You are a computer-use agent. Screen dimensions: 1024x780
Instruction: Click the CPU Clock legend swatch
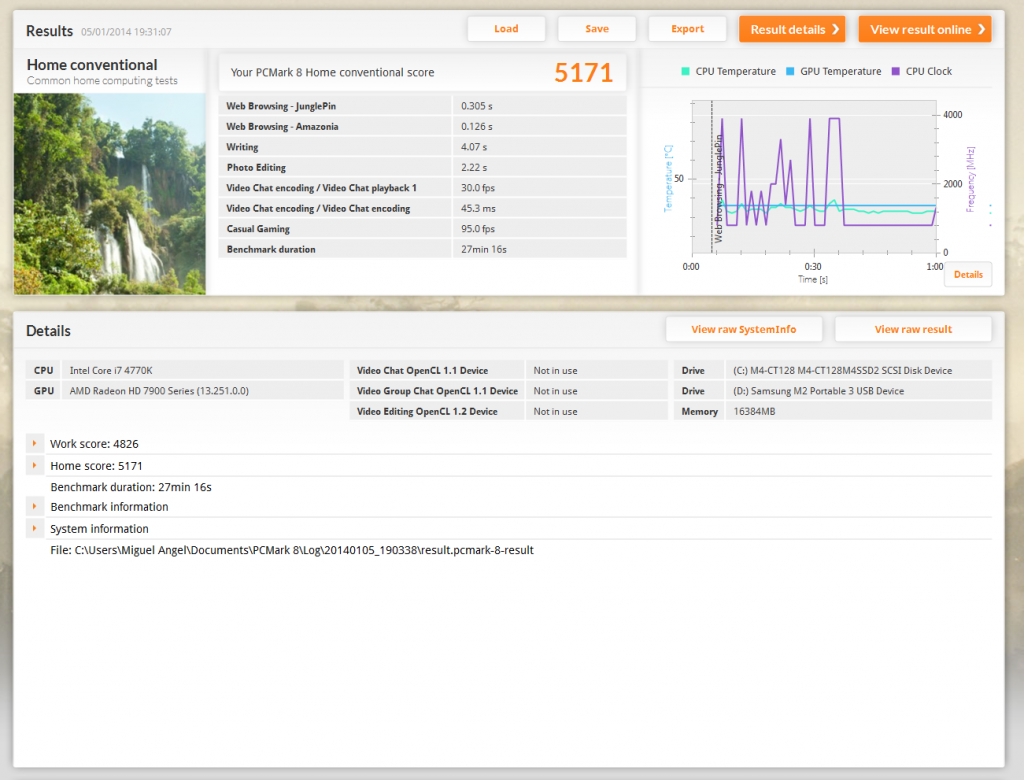895,71
